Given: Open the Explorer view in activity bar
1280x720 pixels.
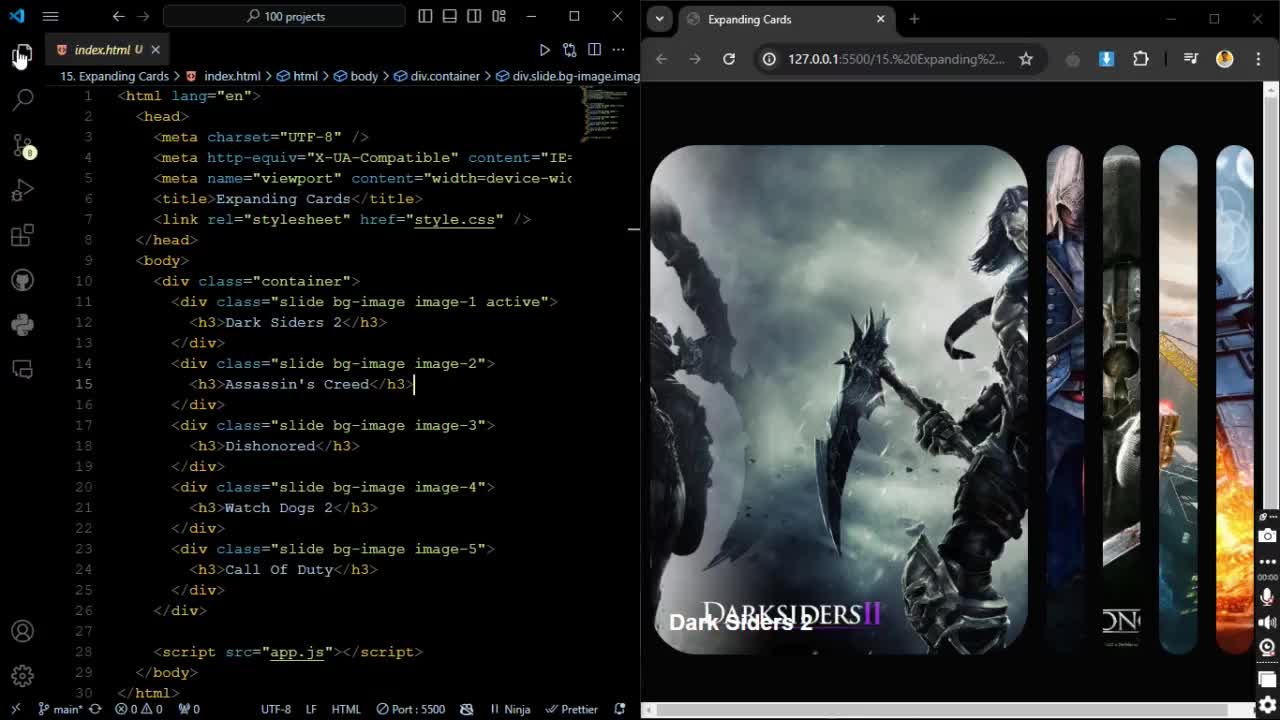Looking at the screenshot, I should (x=22, y=54).
